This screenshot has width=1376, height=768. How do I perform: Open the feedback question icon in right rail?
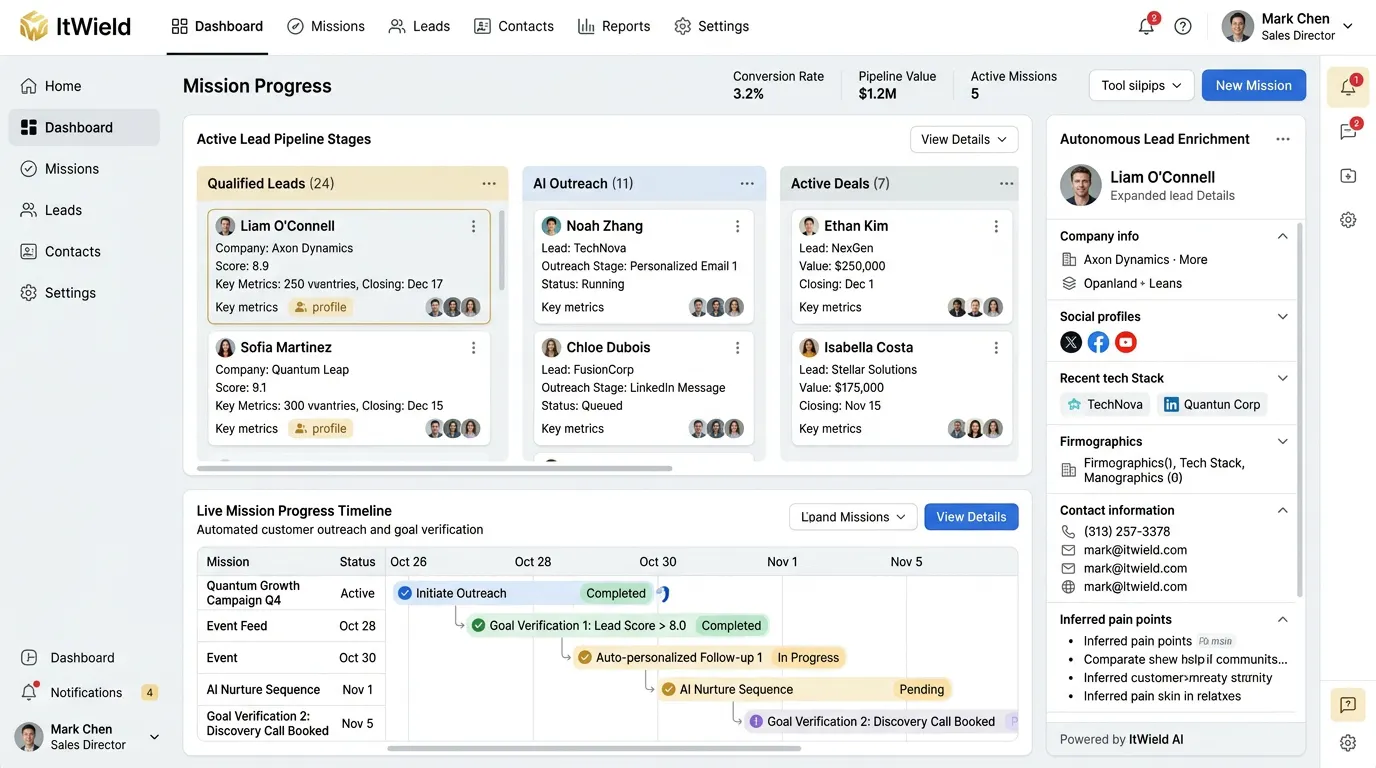[x=1348, y=705]
